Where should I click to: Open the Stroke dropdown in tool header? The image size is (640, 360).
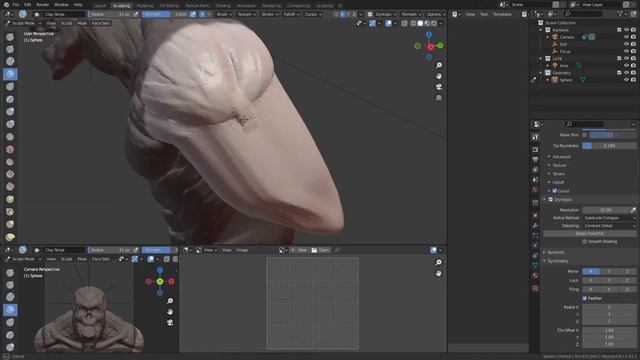(x=269, y=14)
